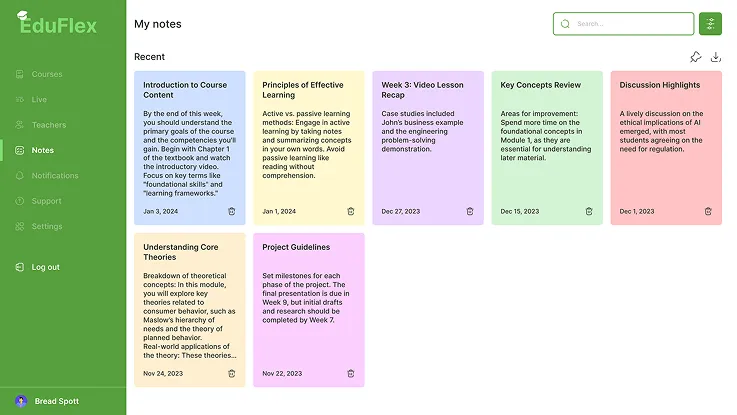This screenshot has width=737, height=415.
Task: Open the Discussion Highlights note card
Action: pos(666,140)
